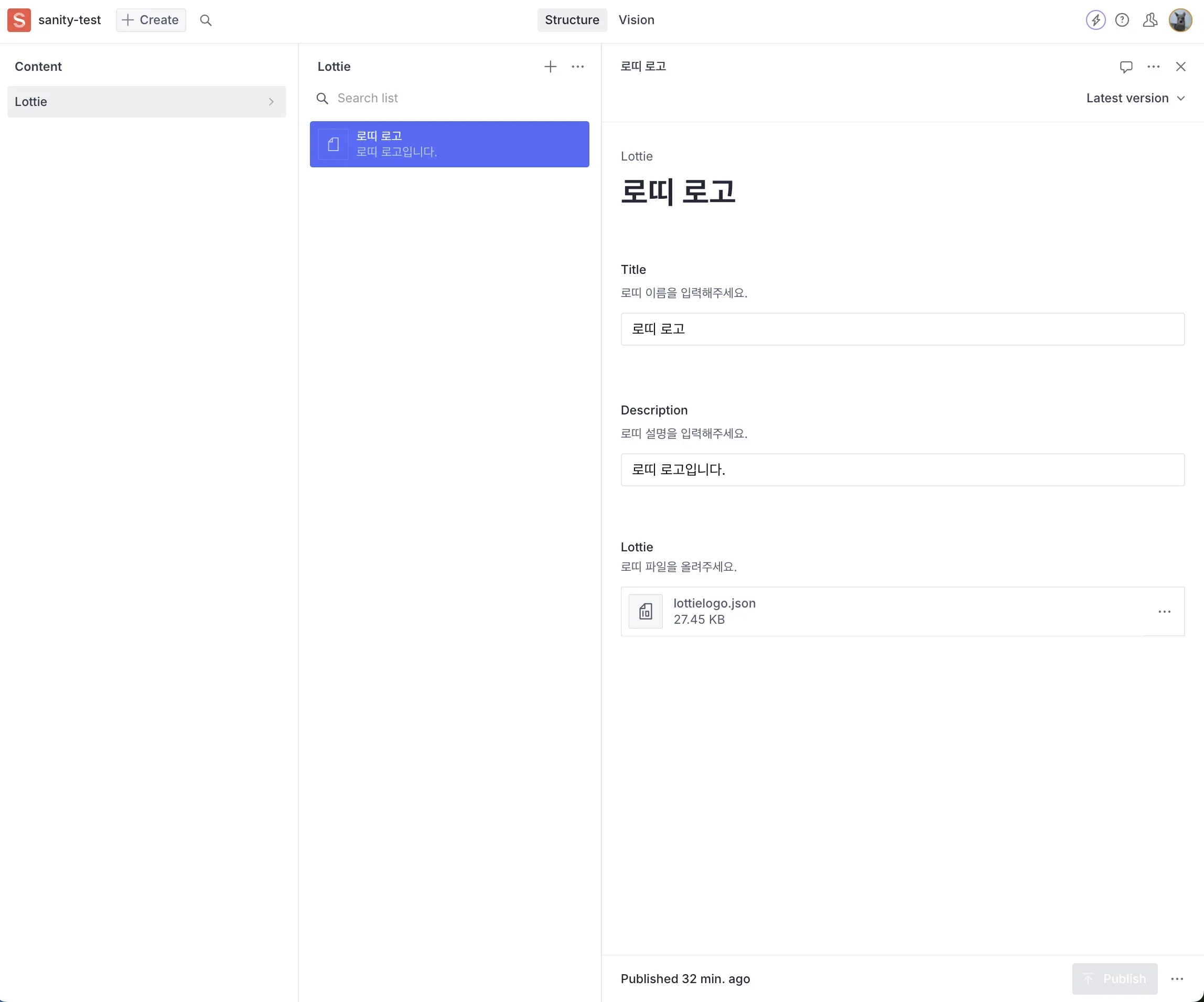
Task: Click the Publish button
Action: (x=1114, y=978)
